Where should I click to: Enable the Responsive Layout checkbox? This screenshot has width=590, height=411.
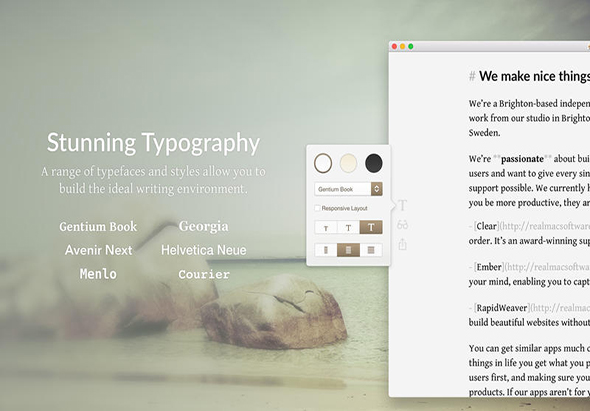click(x=318, y=208)
